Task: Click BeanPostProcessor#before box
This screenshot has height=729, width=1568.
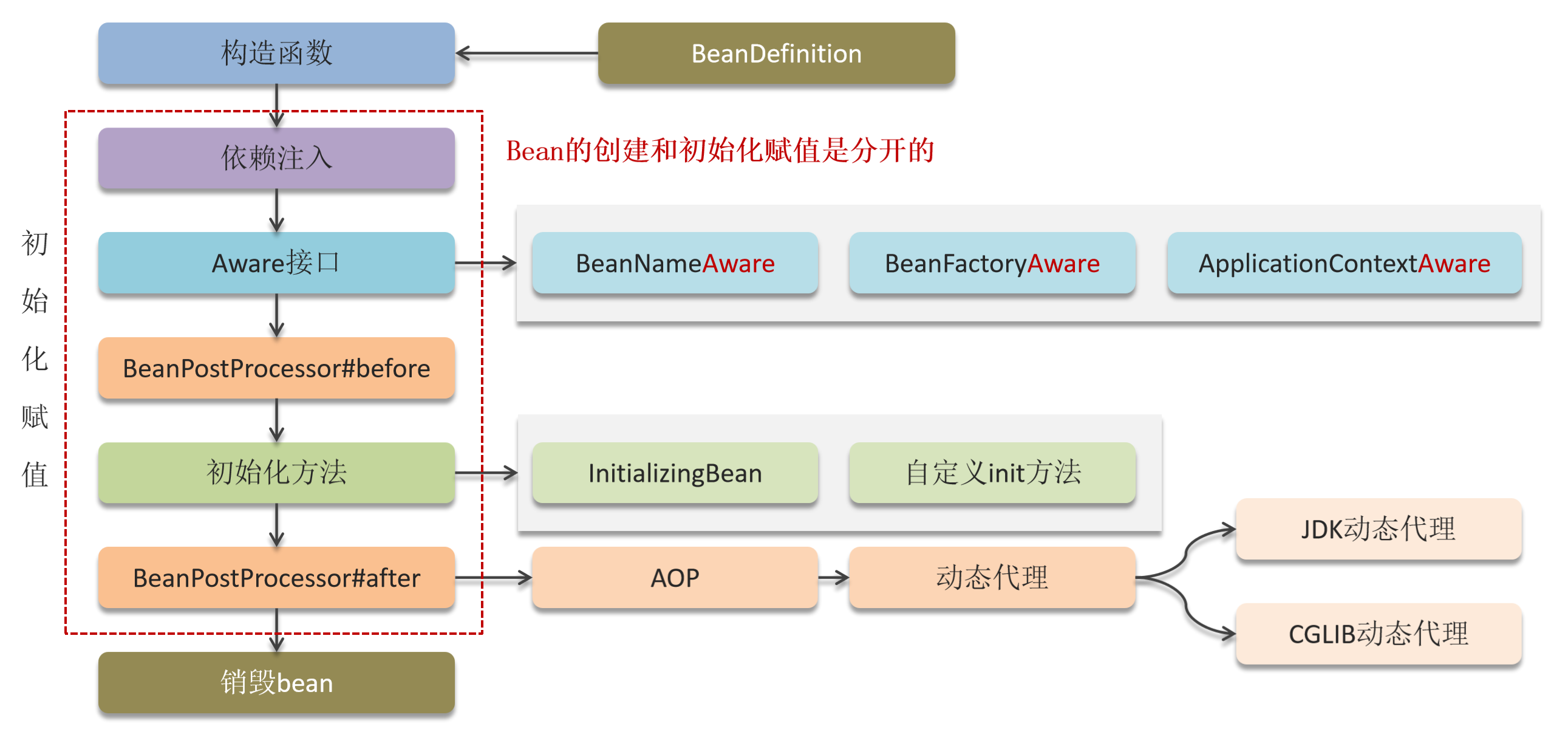Action: (x=276, y=368)
